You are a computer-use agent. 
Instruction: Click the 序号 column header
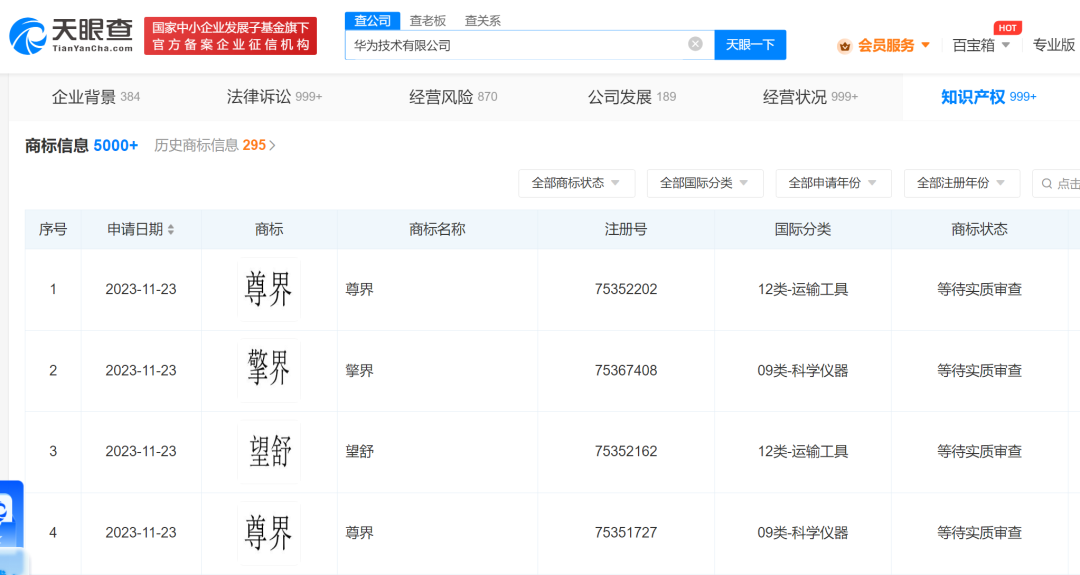pos(53,229)
